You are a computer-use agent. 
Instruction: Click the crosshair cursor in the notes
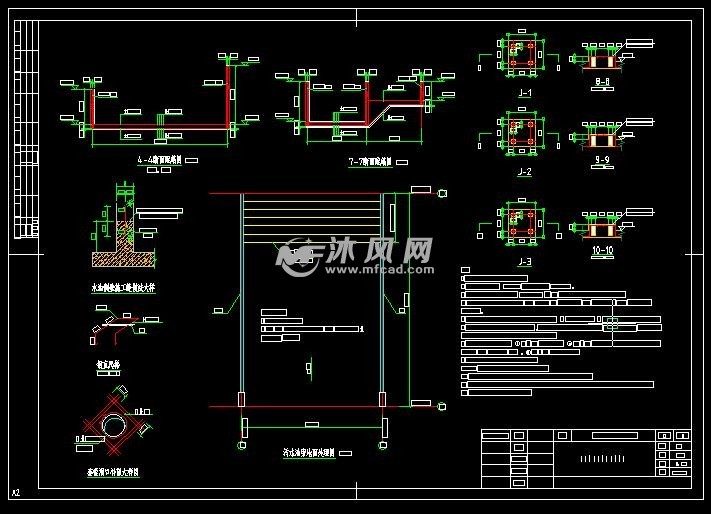612,324
